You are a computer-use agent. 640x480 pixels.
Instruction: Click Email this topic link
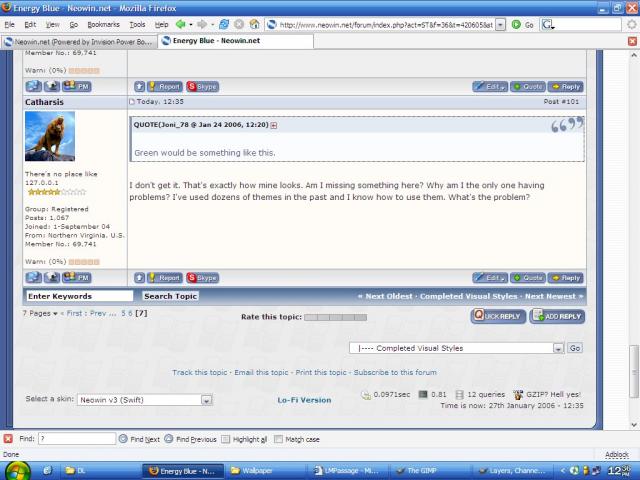[x=261, y=372]
